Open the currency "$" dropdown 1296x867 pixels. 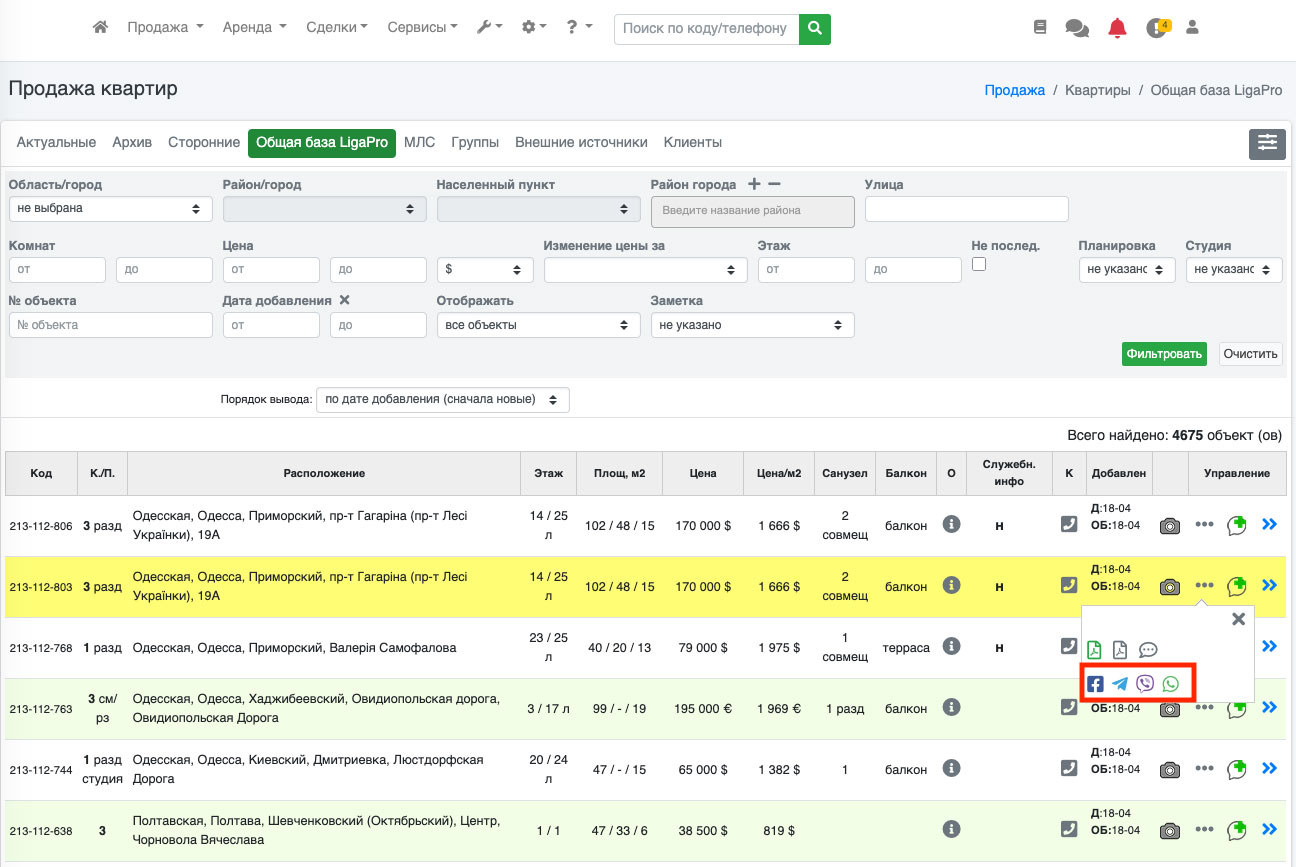click(x=485, y=270)
